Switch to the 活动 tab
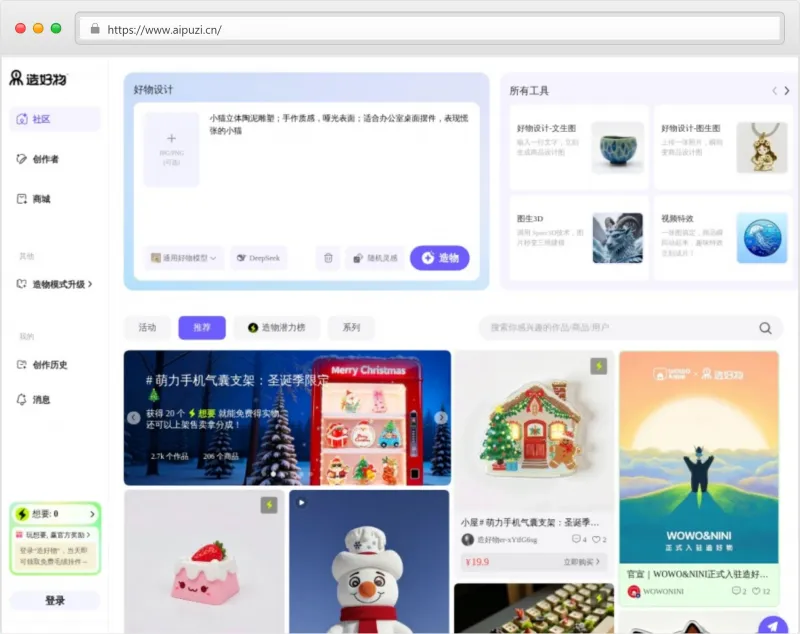Viewport: 800px width, 634px height. tap(146, 327)
